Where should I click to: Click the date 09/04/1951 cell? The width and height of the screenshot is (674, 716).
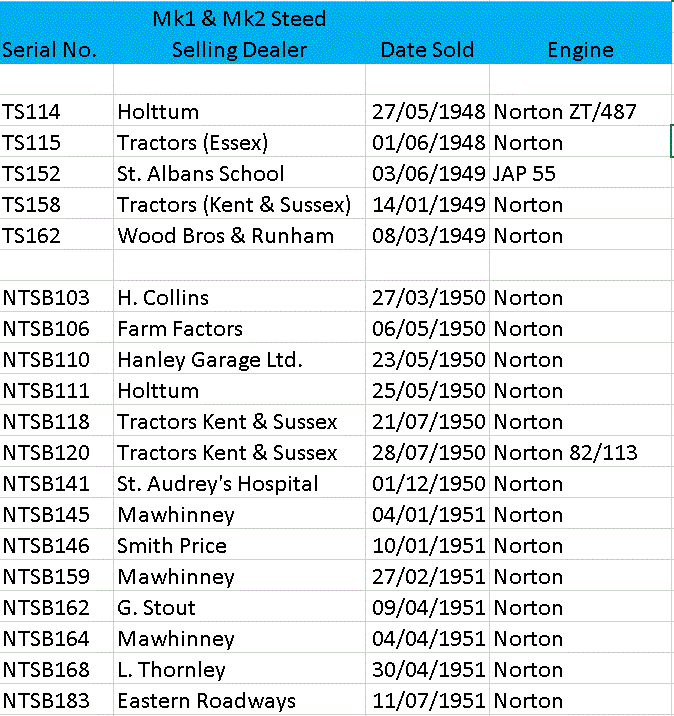coord(428,608)
